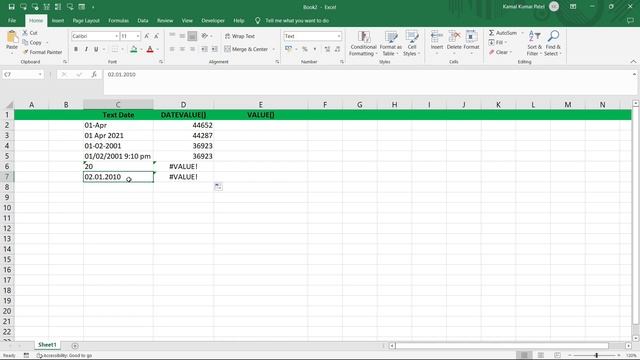Toggle Bold formatting
The width and height of the screenshot is (640, 360).
76,49
